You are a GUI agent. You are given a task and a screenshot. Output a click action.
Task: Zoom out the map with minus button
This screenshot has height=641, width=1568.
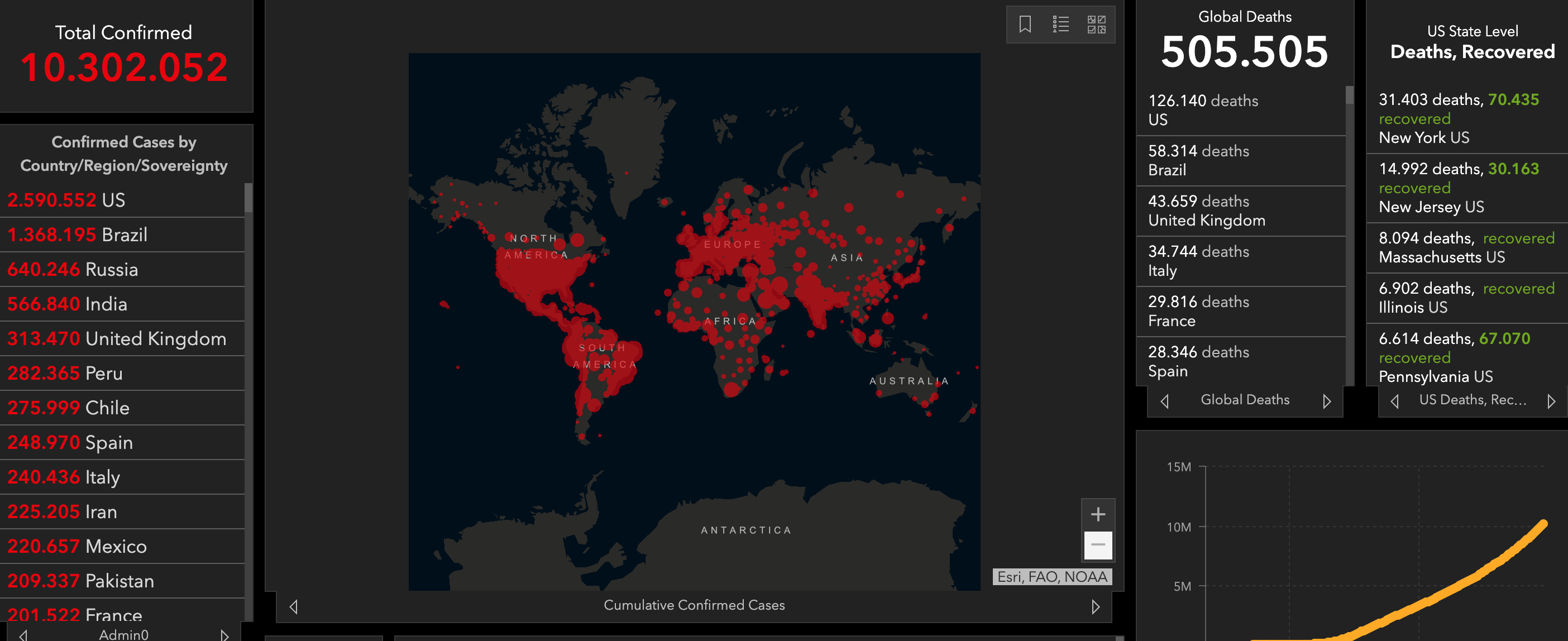(1097, 546)
